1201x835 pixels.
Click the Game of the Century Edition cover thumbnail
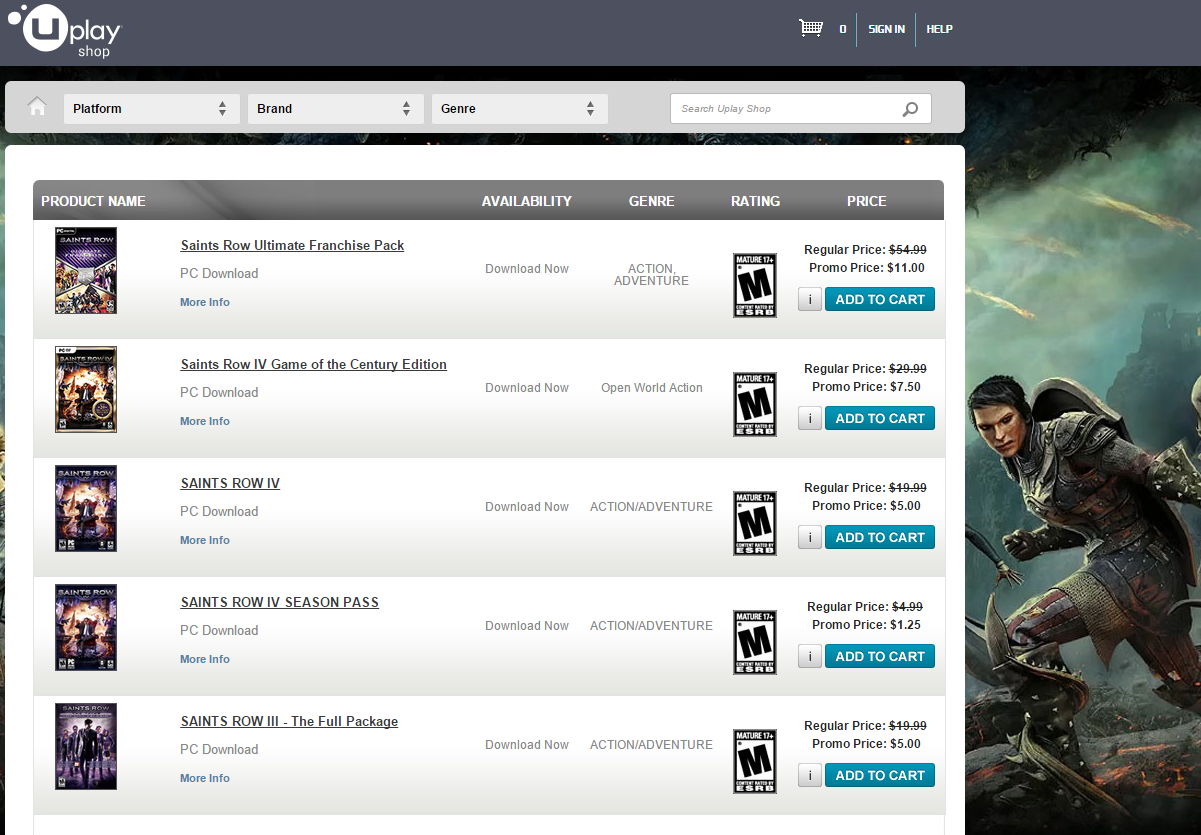click(x=86, y=389)
